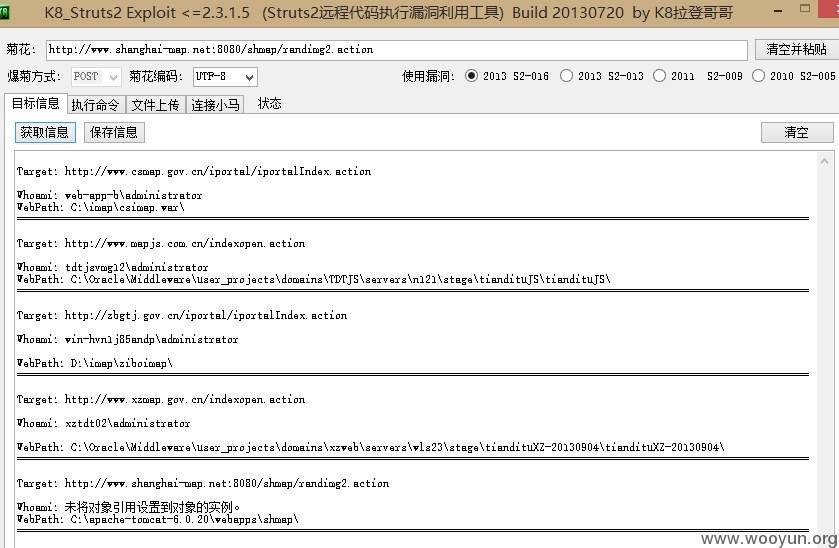The height and width of the screenshot is (548, 839).
Task: Open the 连接小马 tab
Action: tap(215, 105)
